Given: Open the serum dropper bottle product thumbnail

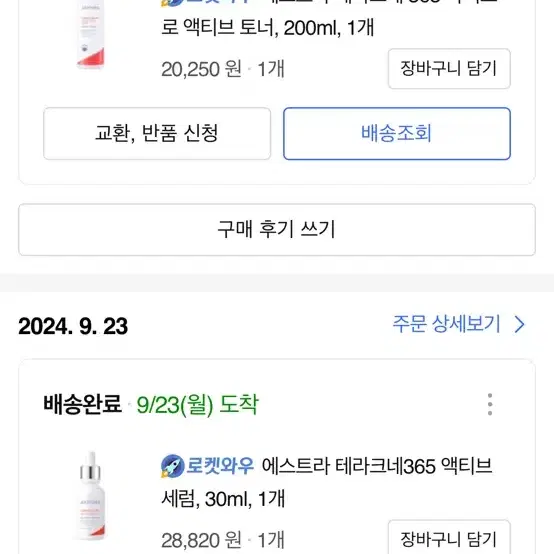Looking at the screenshot, I should (x=92, y=496).
